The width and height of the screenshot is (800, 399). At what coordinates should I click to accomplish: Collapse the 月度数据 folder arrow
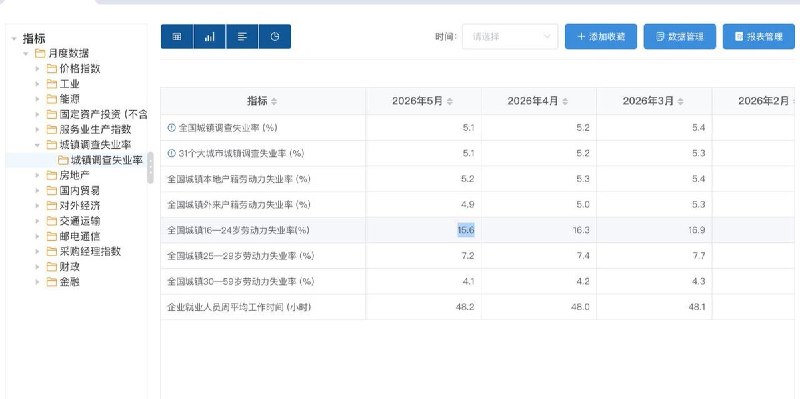click(26, 54)
